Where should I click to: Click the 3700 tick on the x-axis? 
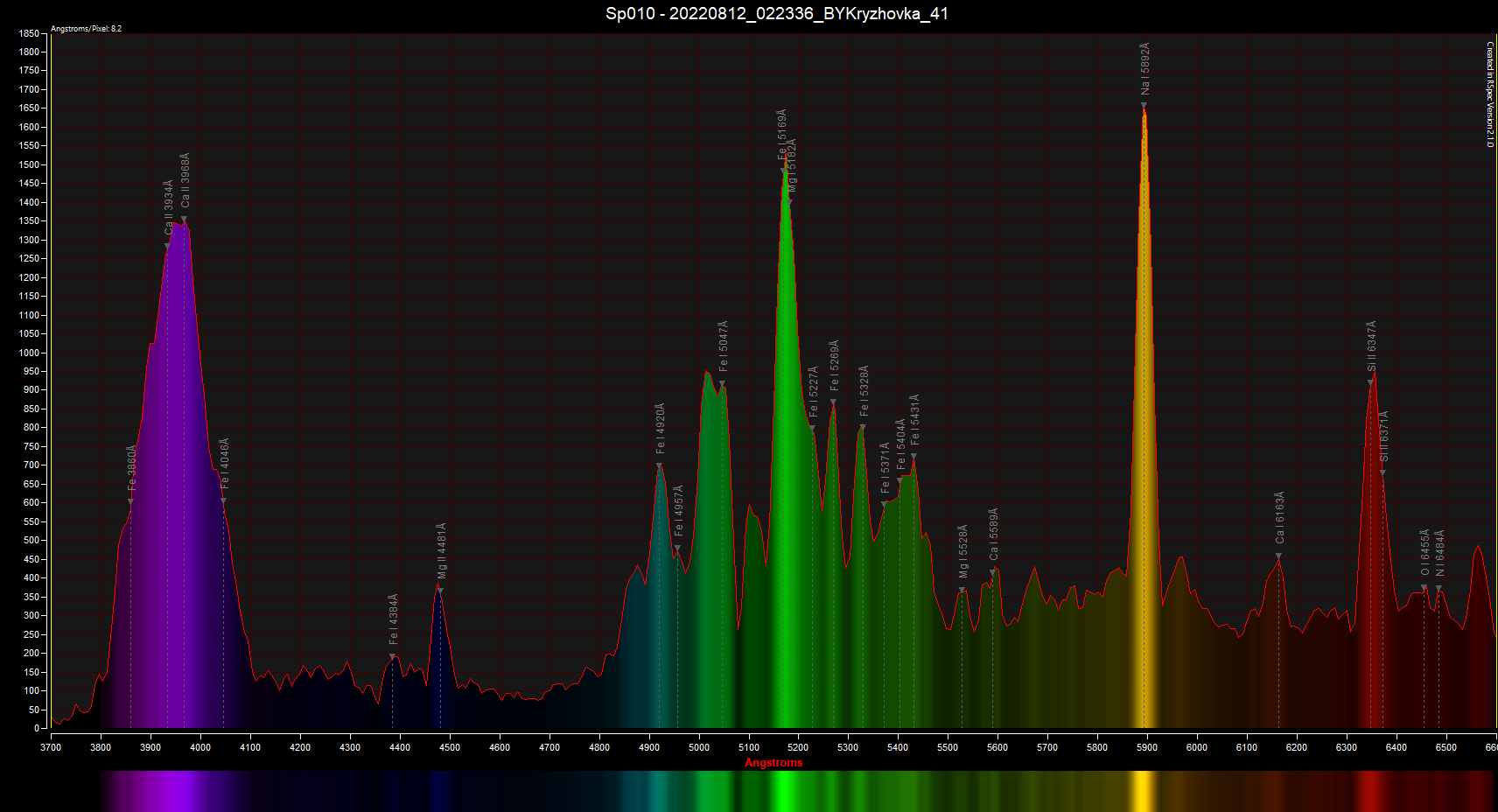51,747
